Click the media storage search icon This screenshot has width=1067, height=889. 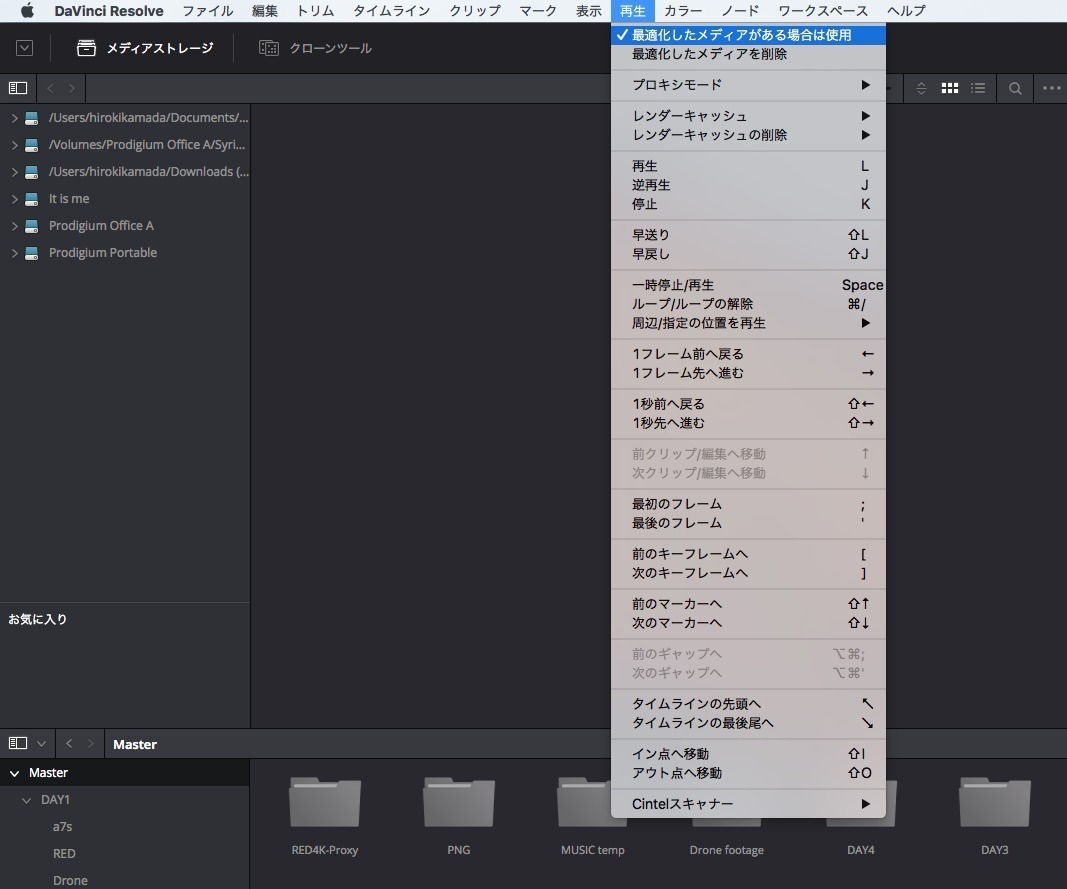[1015, 88]
